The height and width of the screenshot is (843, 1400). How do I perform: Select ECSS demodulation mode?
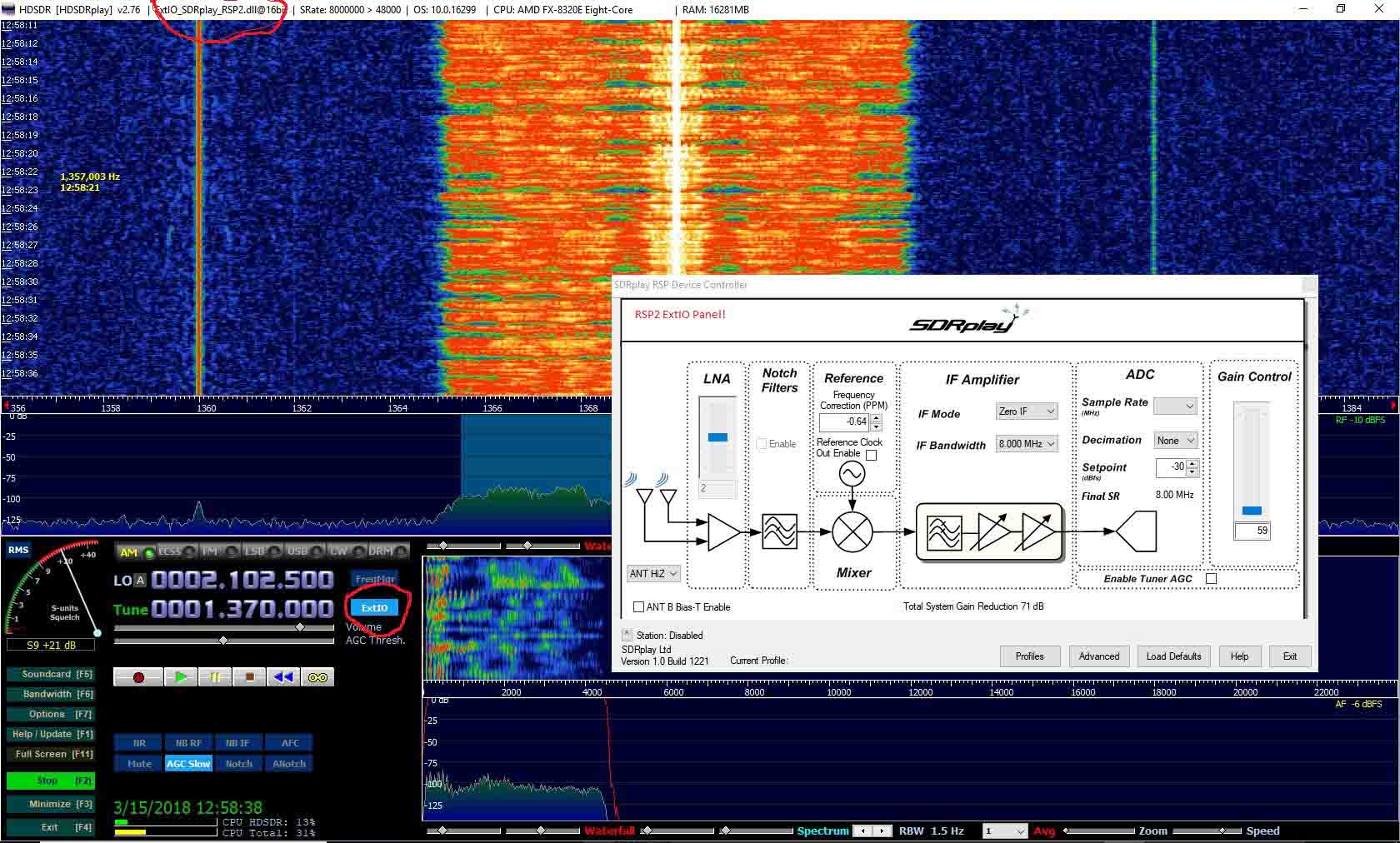(x=177, y=551)
